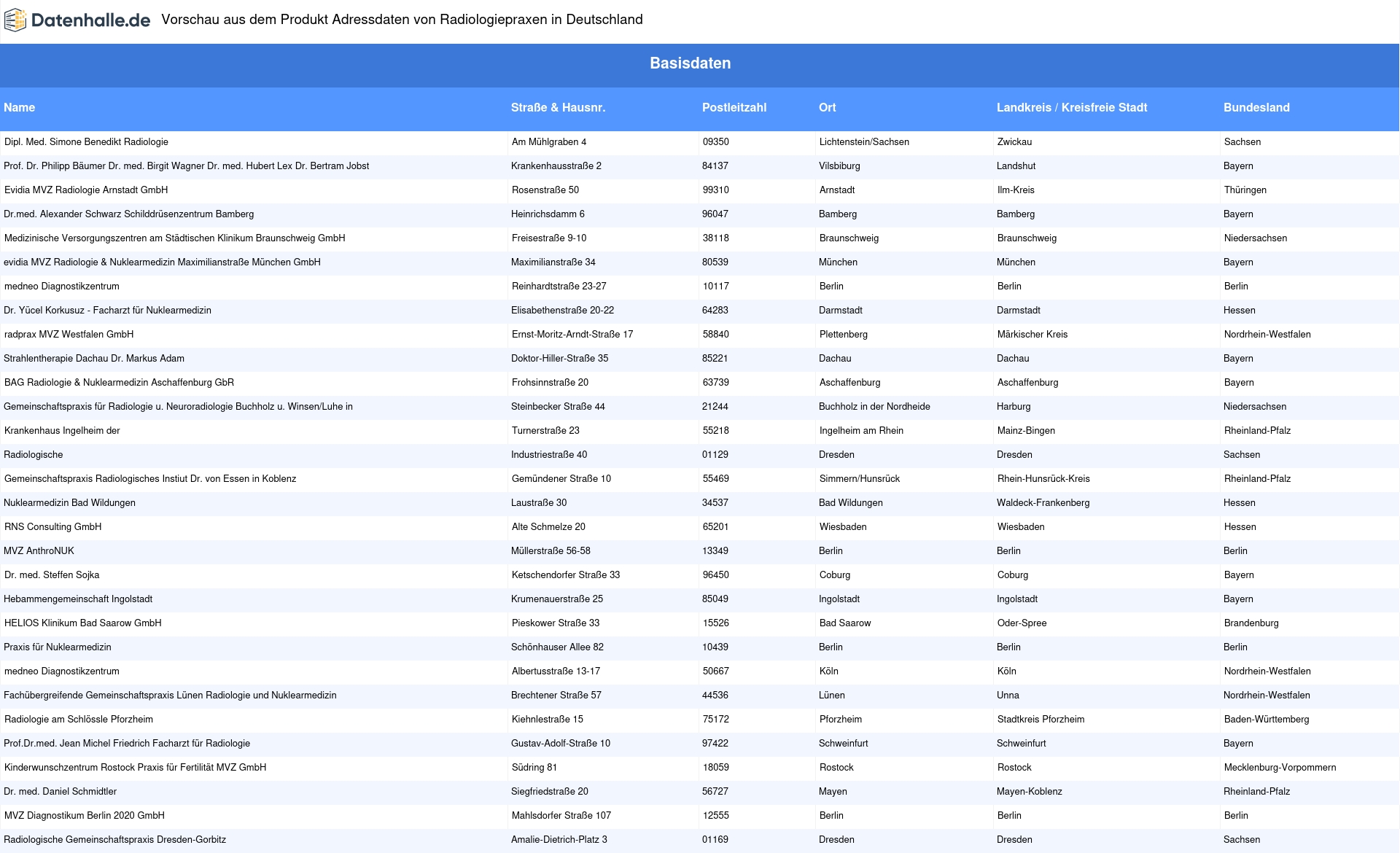This screenshot has height=853, width=1400.
Task: Select 'MVZ AnthroNUK' name
Action: click(39, 551)
